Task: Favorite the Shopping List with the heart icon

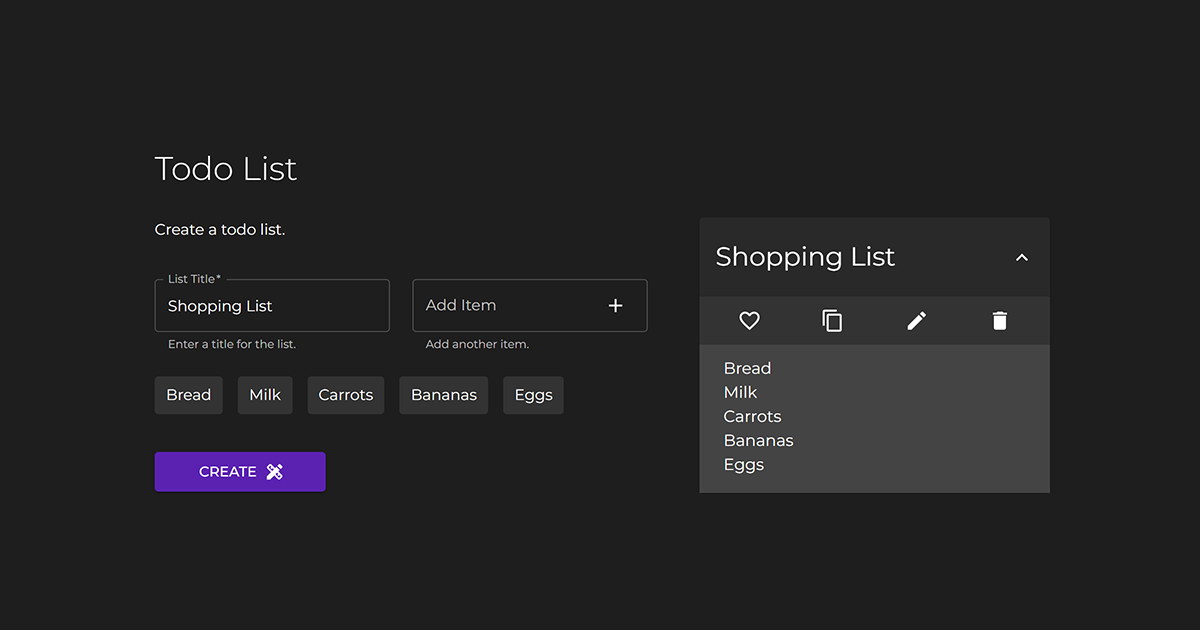Action: [749, 320]
